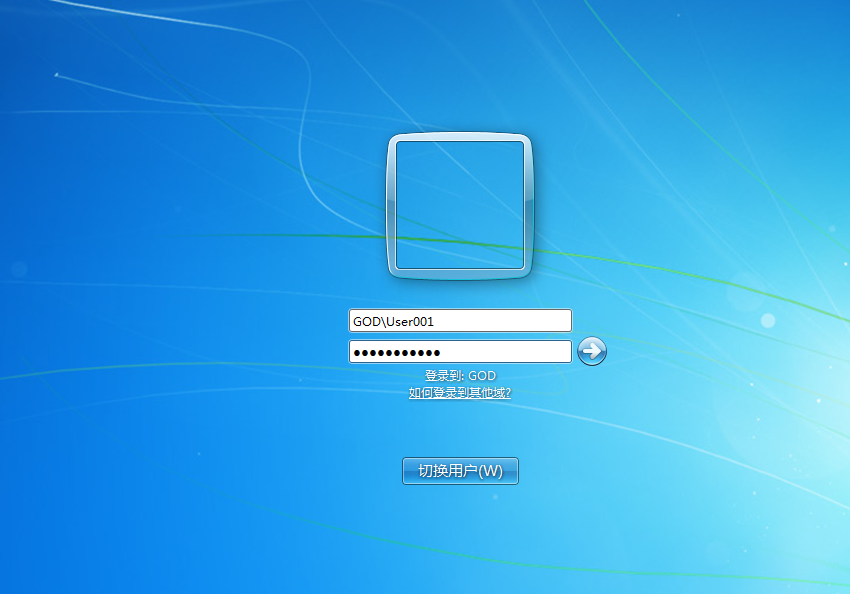
Task: Click the 登录到: GOD domain label
Action: click(x=460, y=376)
